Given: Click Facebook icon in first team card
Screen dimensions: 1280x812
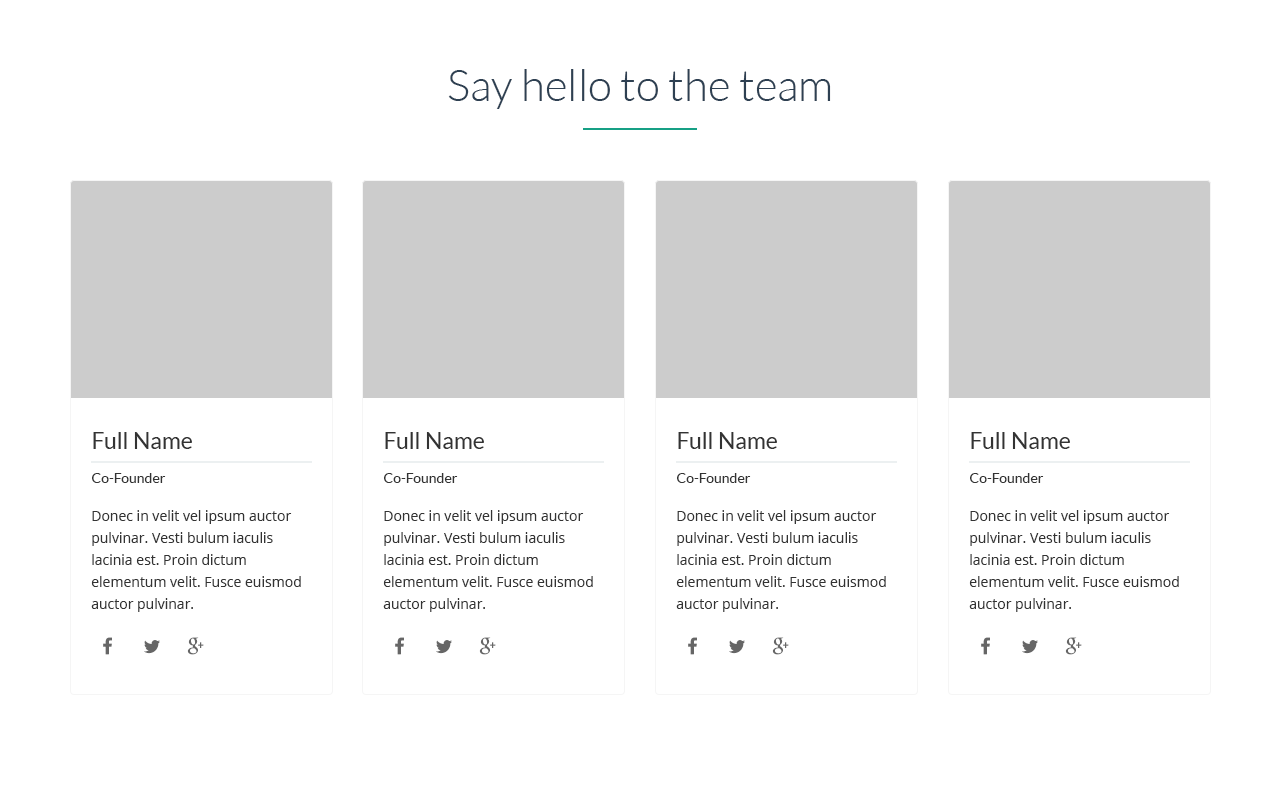Looking at the screenshot, I should (x=108, y=646).
